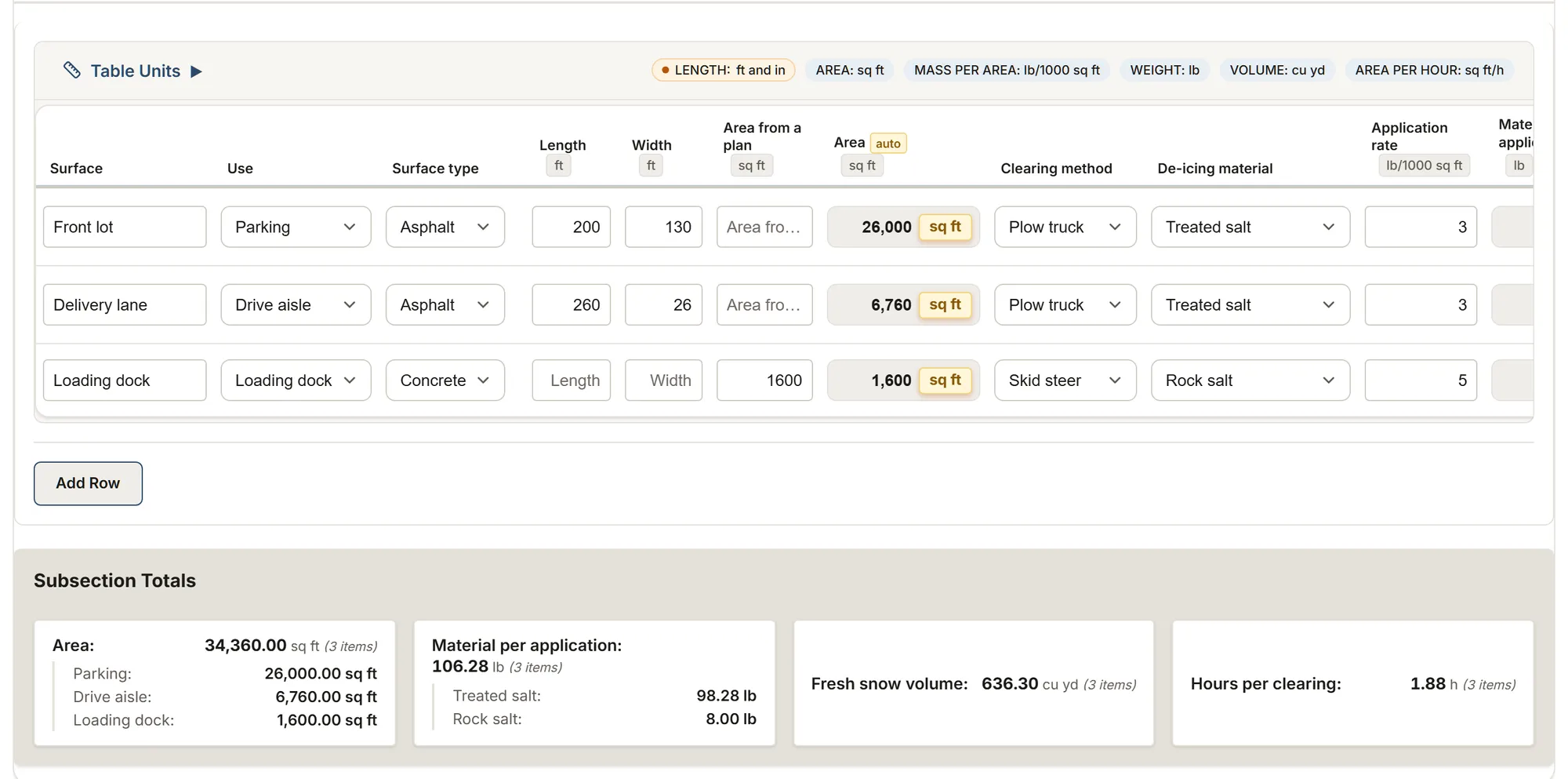The image size is (1568, 779).
Task: Click the sq ft unit badge beside 26,000
Action: (945, 227)
